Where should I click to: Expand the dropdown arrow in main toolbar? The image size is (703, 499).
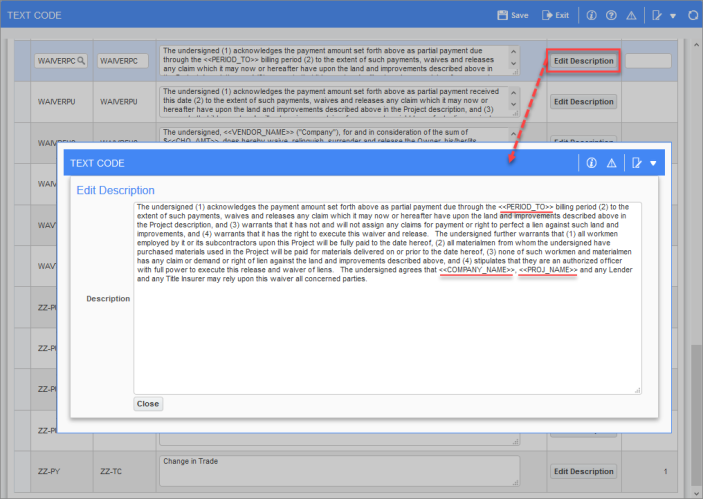tap(673, 16)
